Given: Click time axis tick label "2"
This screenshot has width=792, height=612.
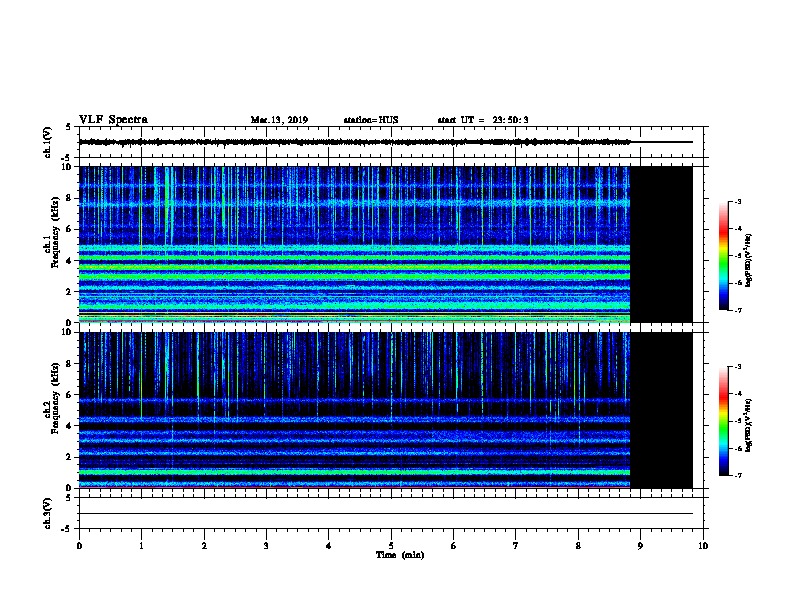Looking at the screenshot, I should coord(204,546).
